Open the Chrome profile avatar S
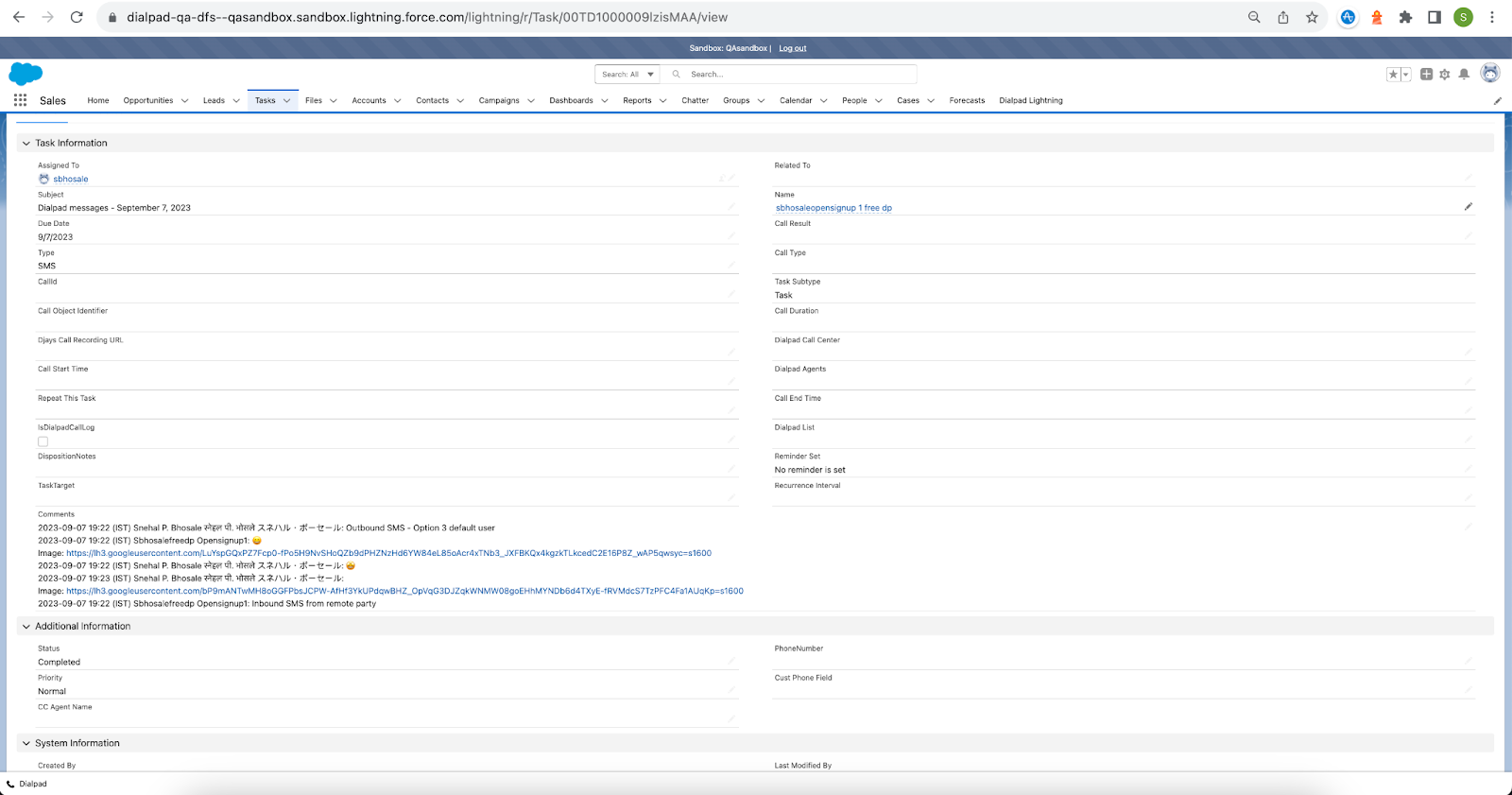 click(x=1463, y=17)
